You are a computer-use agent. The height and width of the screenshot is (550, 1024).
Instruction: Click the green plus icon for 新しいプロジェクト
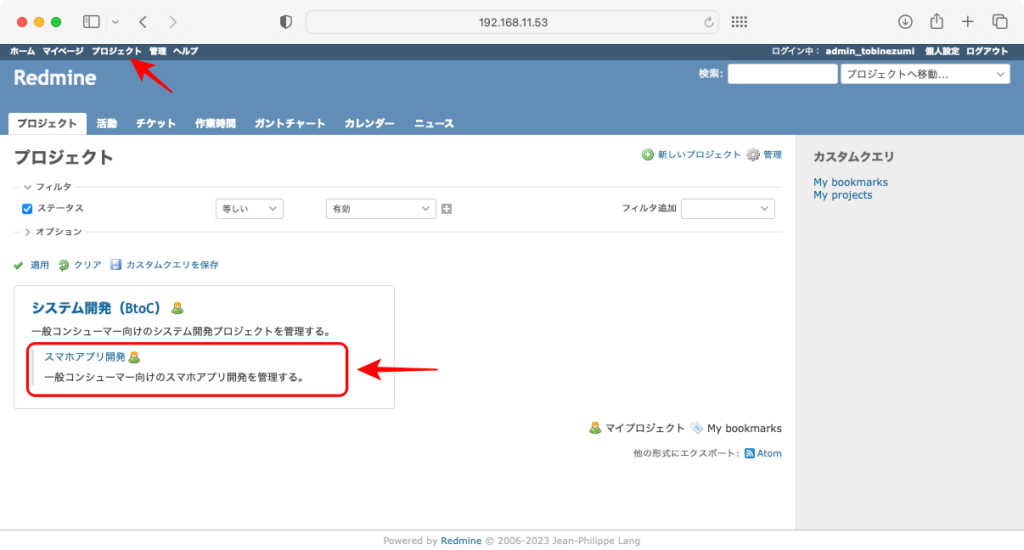click(647, 155)
